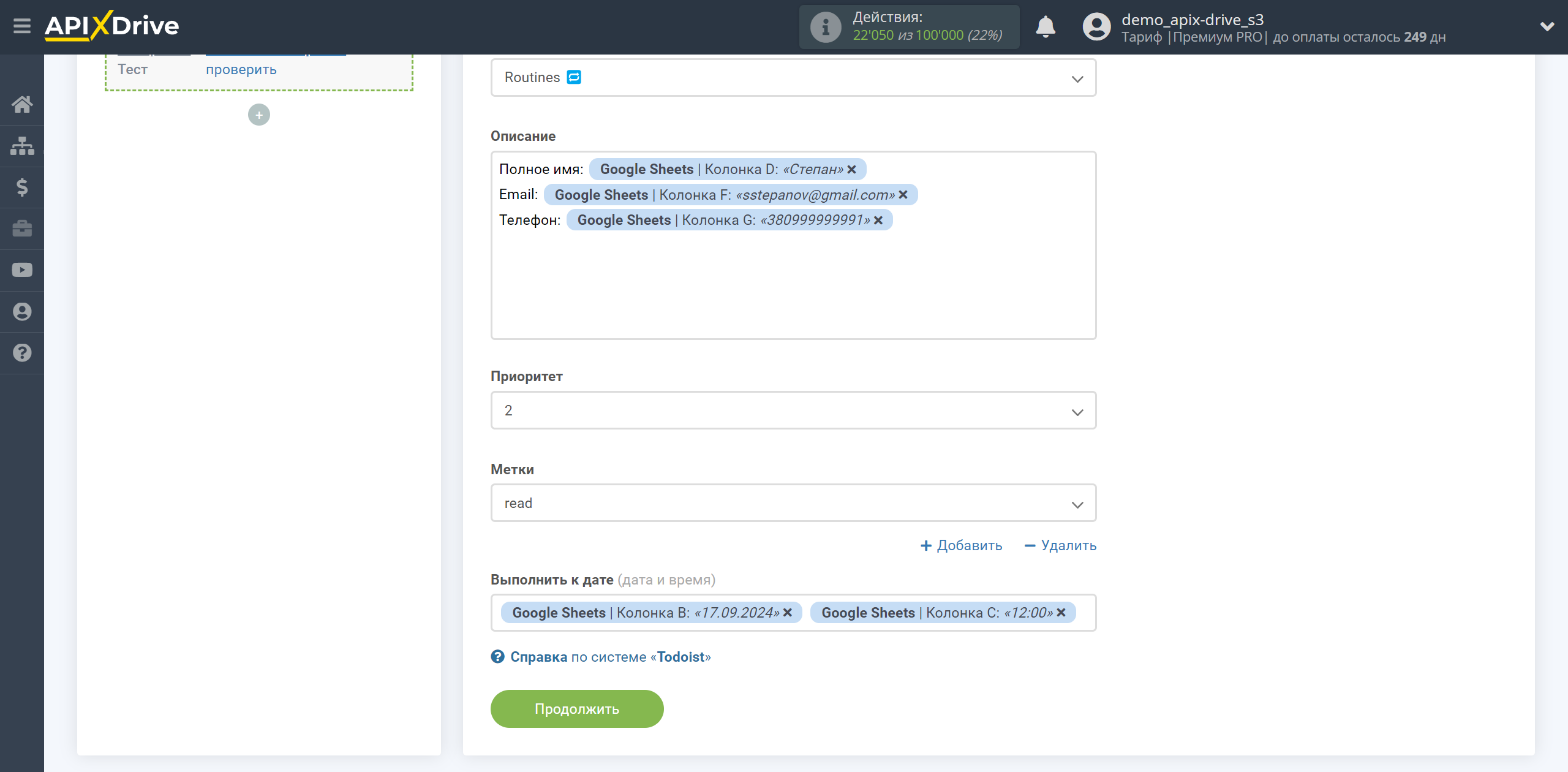1568x772 pixels.
Task: Remove the Колонка G phone tag
Action: [x=878, y=221]
